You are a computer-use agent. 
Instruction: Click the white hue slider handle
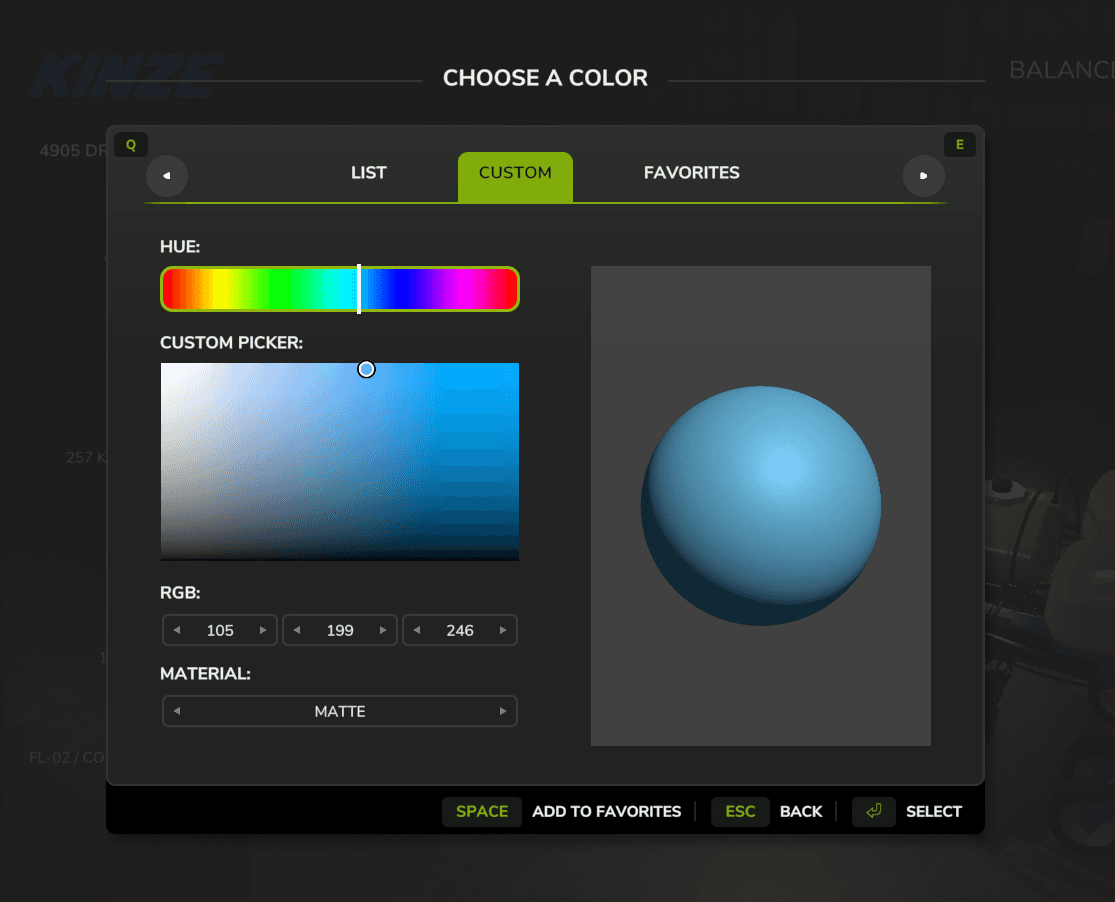pyautogui.click(x=359, y=289)
